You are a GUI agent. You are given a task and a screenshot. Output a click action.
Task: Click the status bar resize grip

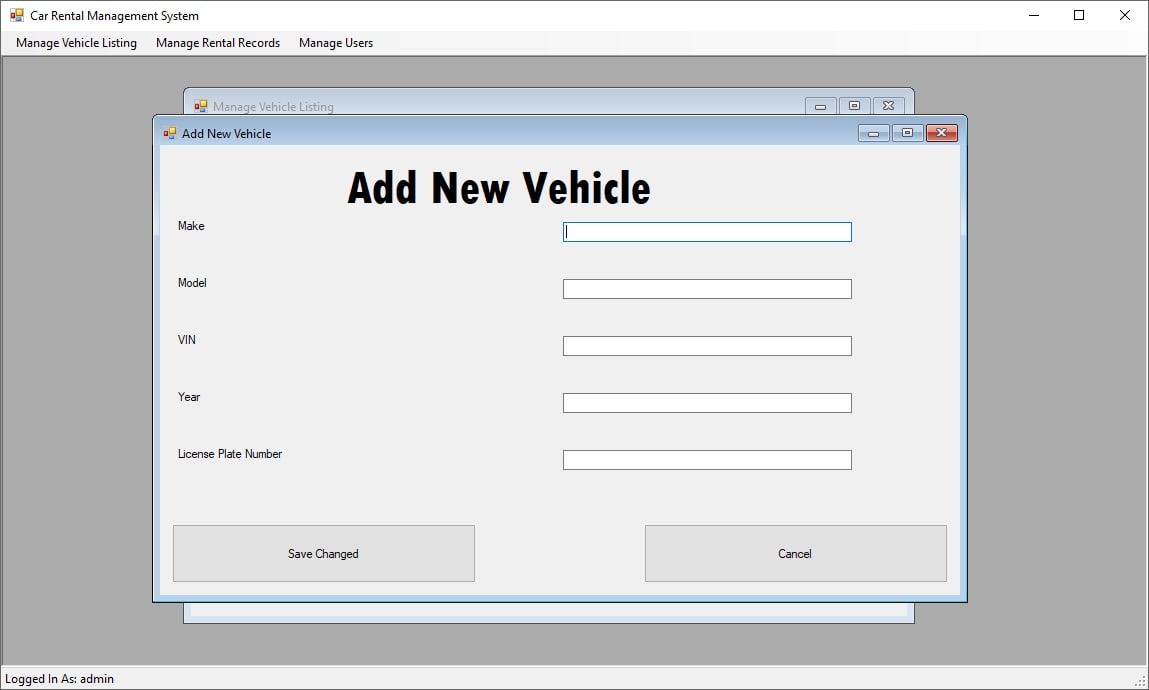1139,680
